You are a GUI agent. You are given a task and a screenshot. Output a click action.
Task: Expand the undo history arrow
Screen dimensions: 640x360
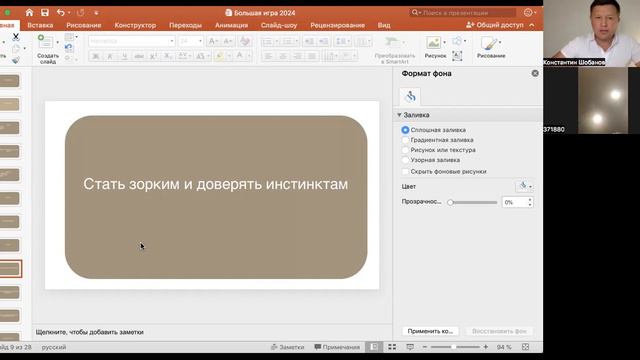tap(69, 13)
